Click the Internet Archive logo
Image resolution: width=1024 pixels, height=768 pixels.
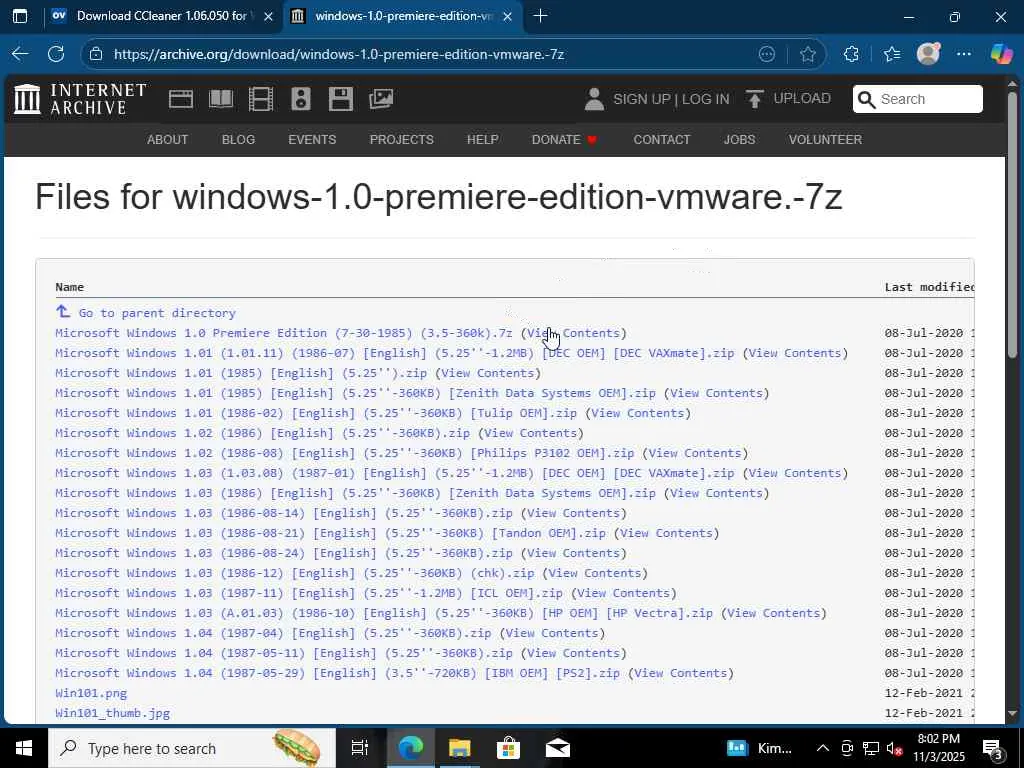pos(80,99)
